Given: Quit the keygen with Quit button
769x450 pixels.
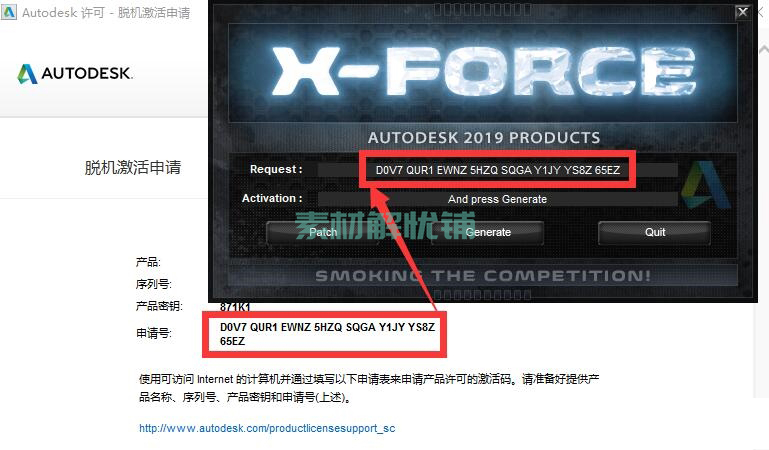Looking at the screenshot, I should pos(655,232).
